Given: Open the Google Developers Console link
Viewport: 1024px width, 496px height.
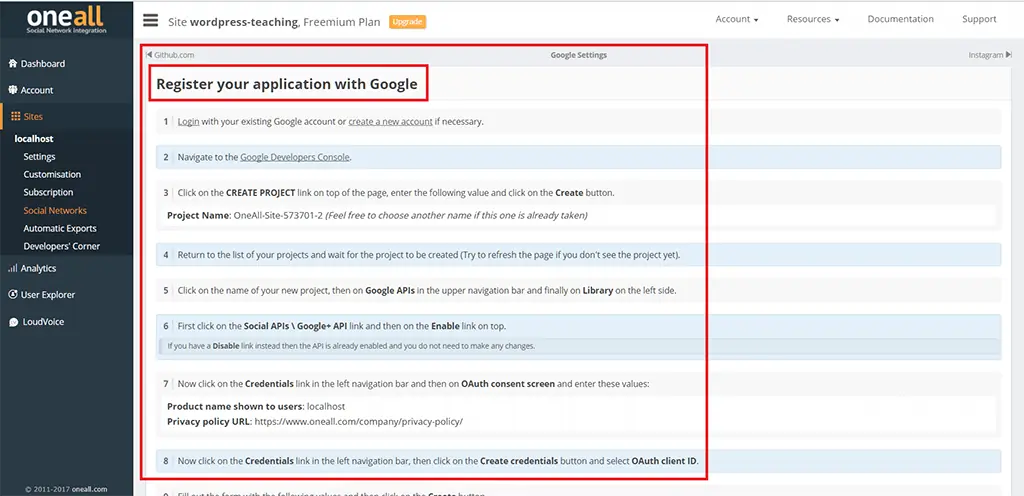Looking at the screenshot, I should click(295, 157).
